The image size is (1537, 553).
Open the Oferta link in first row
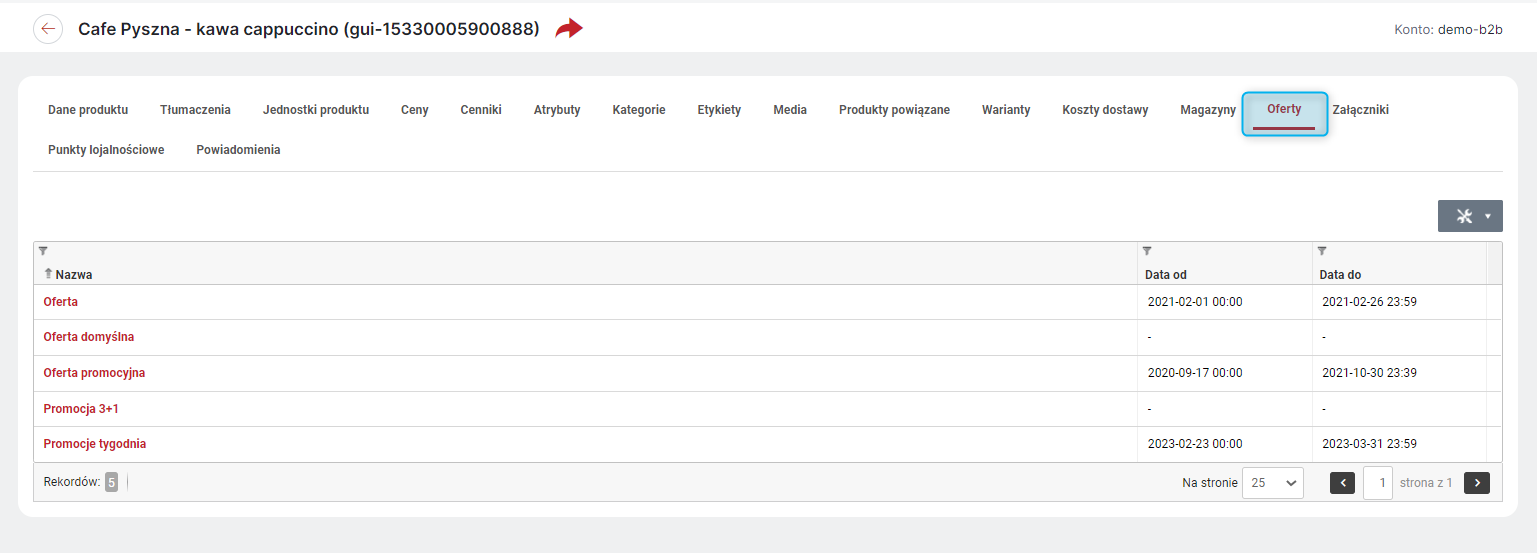(61, 301)
